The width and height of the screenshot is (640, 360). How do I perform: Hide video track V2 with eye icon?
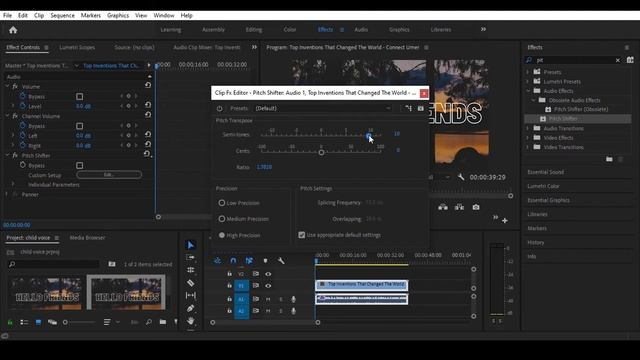(268, 274)
